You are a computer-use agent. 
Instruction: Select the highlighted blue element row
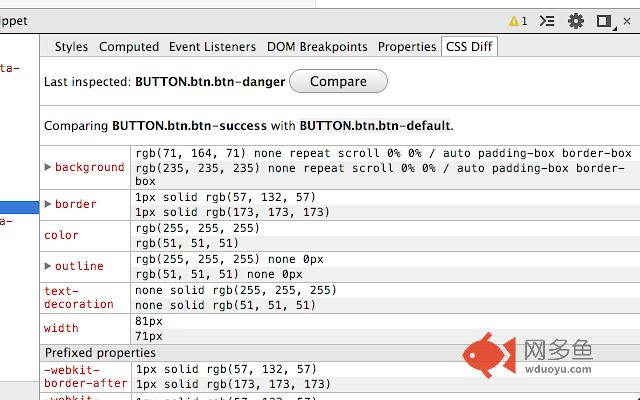(19, 207)
